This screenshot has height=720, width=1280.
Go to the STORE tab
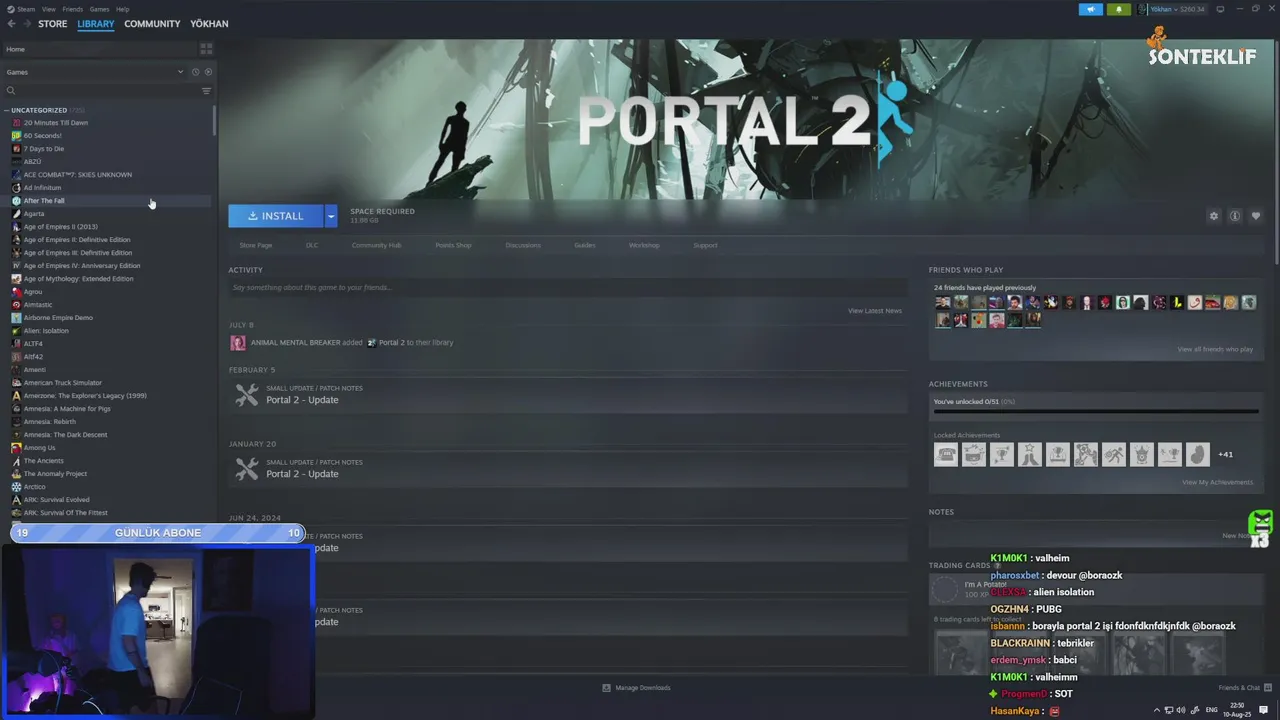click(53, 24)
